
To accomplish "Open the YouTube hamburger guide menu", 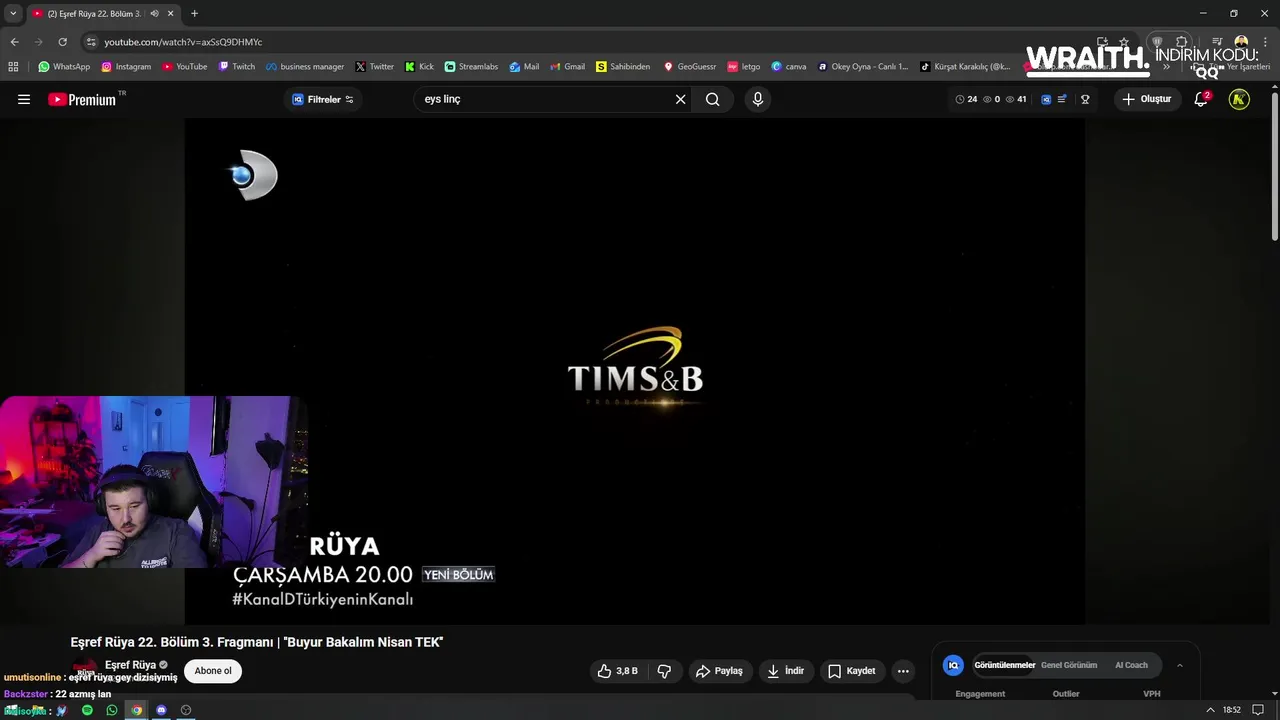I will point(24,99).
